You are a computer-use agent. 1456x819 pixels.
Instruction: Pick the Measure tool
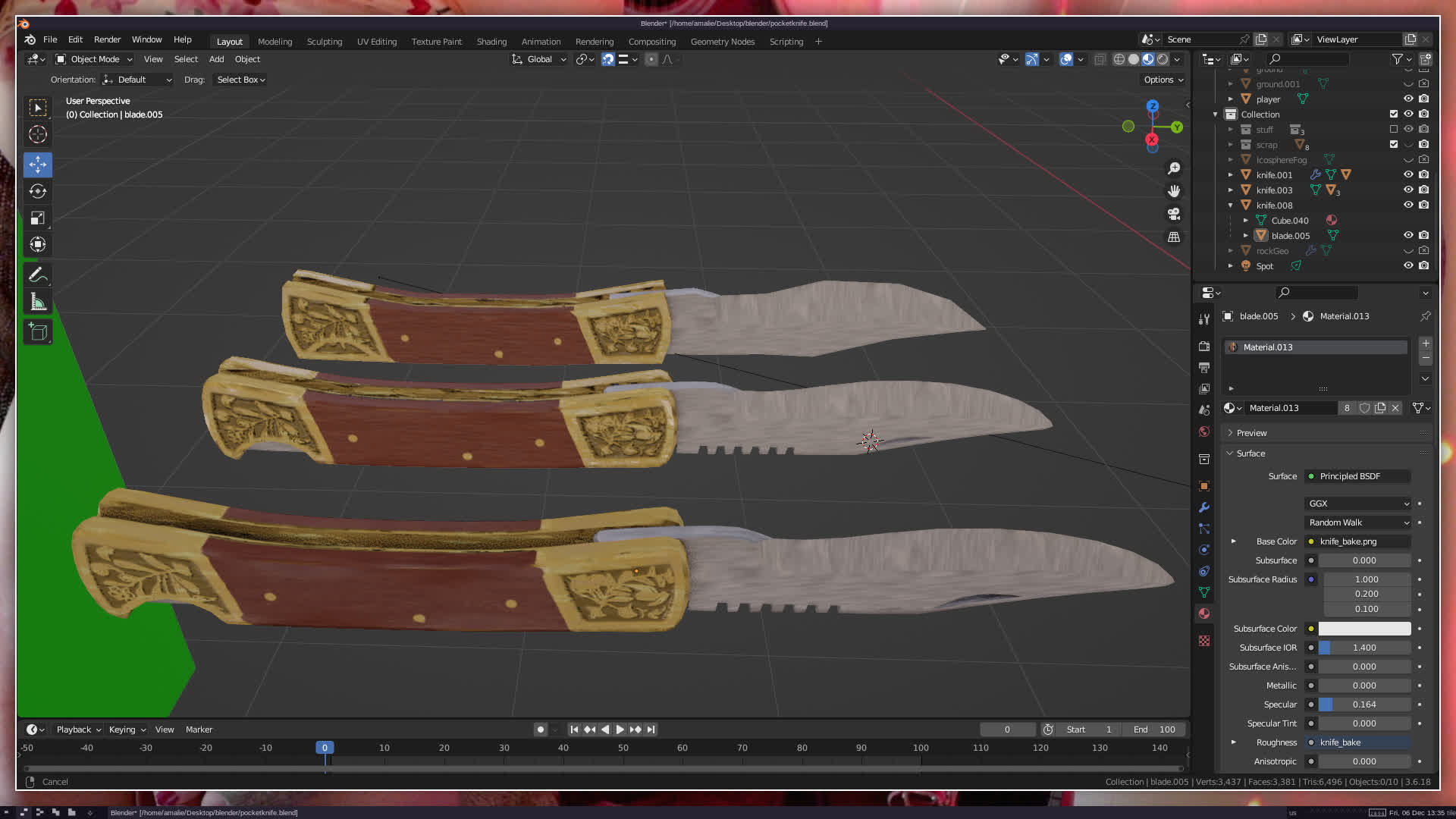tap(37, 303)
